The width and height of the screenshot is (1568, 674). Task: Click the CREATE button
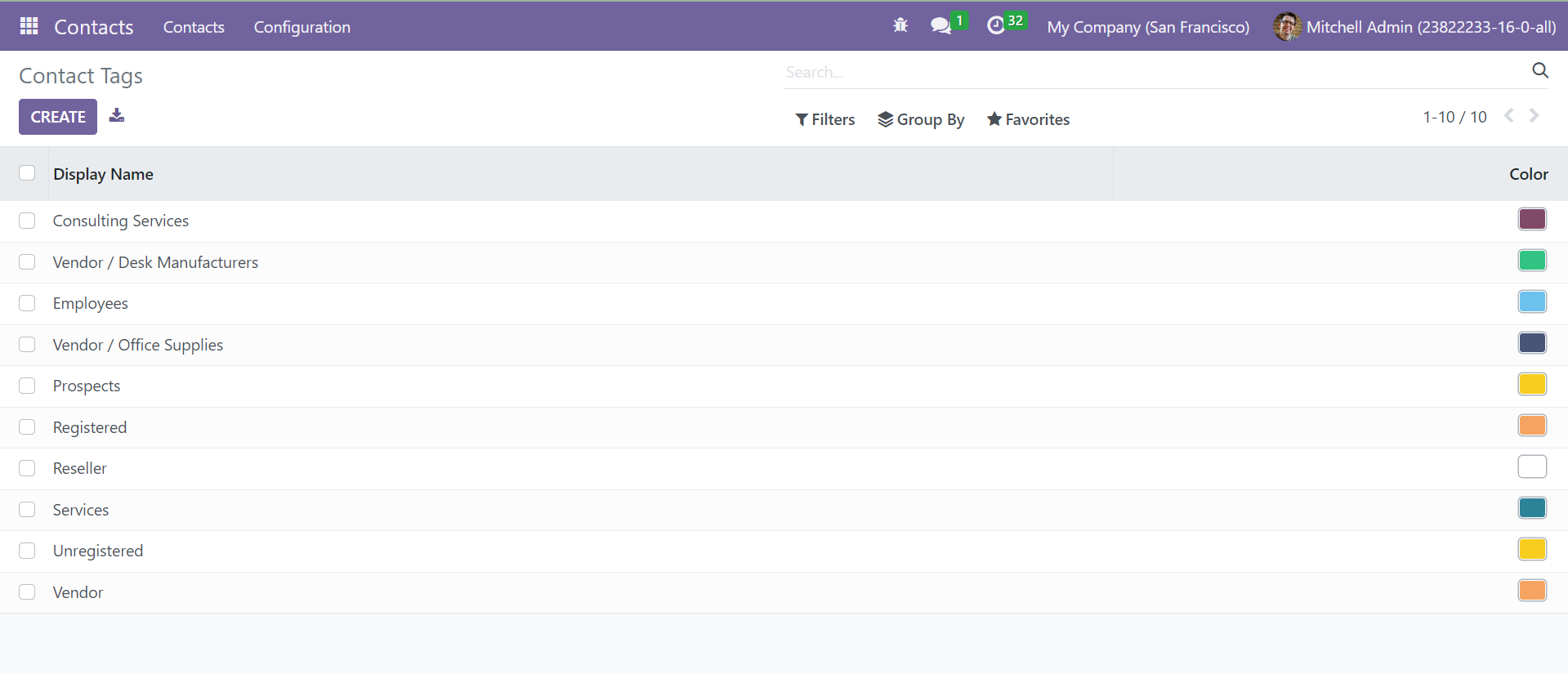[x=58, y=117]
